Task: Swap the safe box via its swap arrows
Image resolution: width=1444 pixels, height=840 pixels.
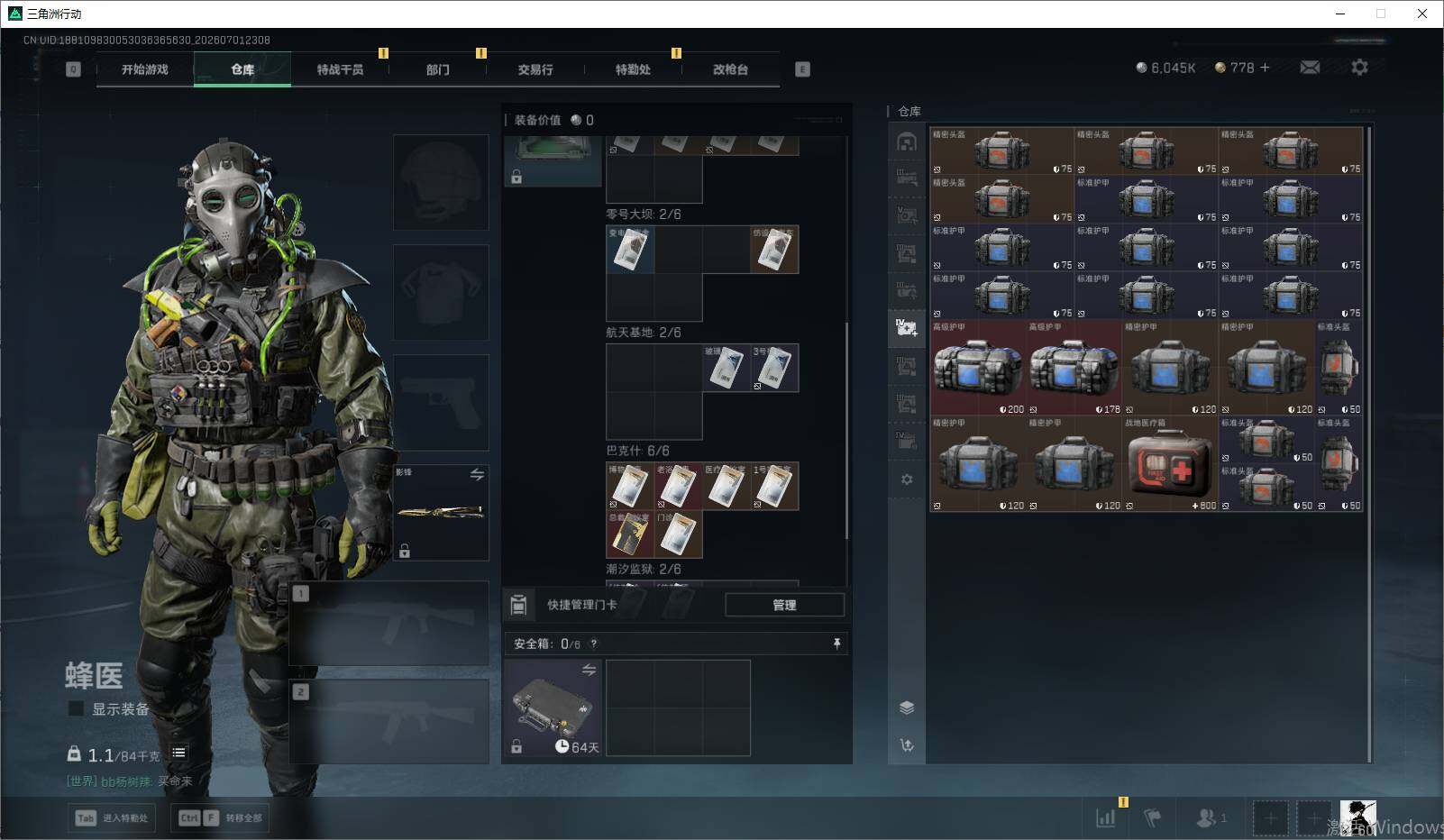Action: pyautogui.click(x=589, y=670)
